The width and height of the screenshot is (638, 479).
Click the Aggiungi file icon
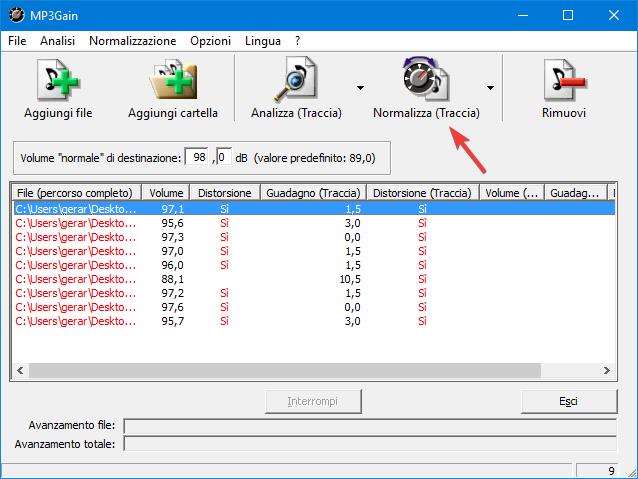coord(58,79)
